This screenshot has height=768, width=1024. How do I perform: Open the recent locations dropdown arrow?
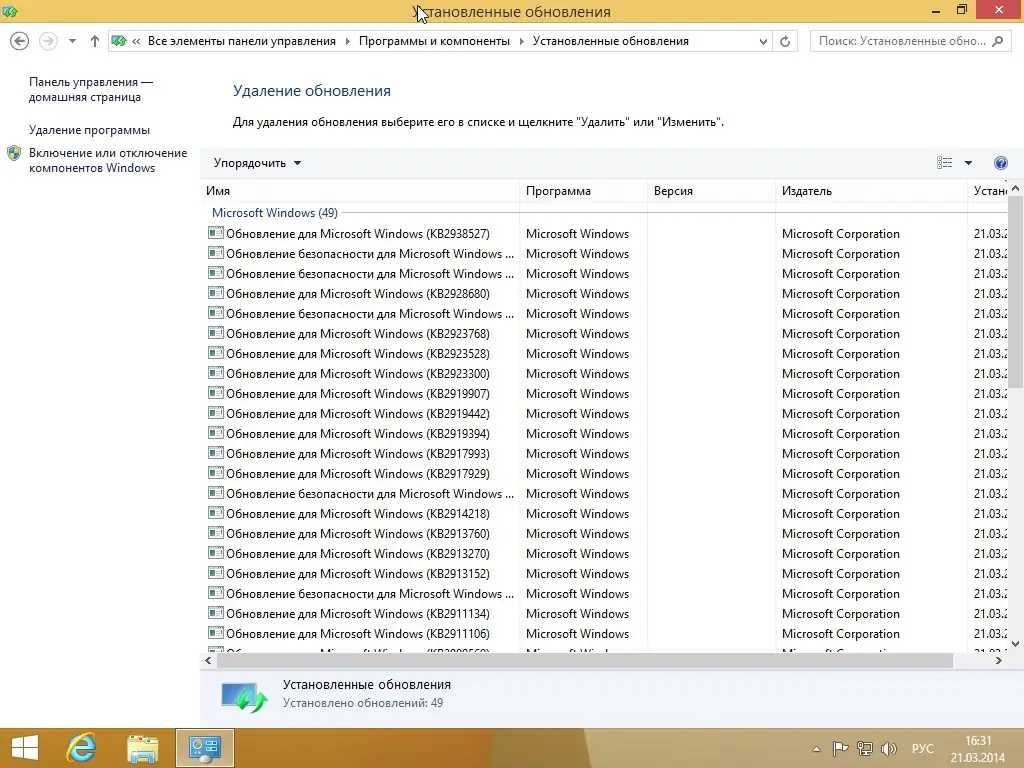[72, 41]
